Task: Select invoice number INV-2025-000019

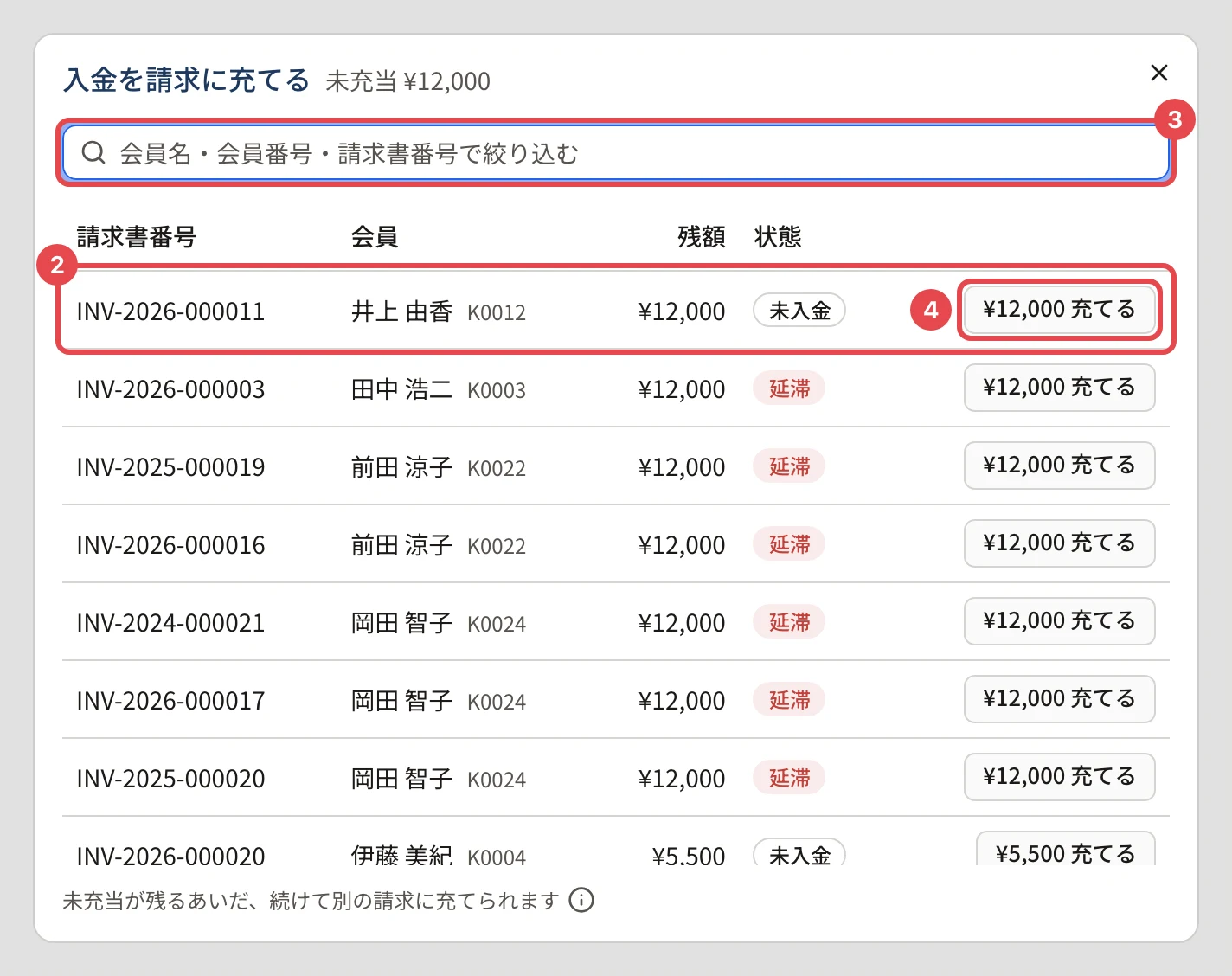Action: point(170,467)
